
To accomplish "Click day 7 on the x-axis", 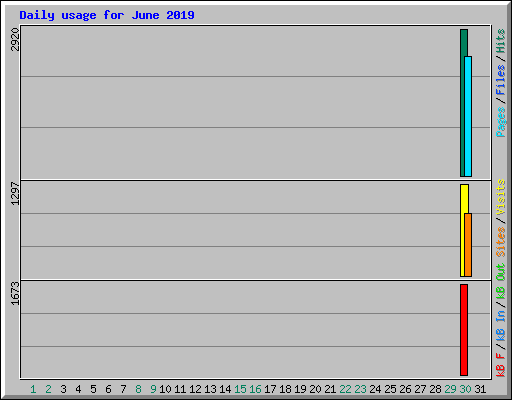I will 123,389.
